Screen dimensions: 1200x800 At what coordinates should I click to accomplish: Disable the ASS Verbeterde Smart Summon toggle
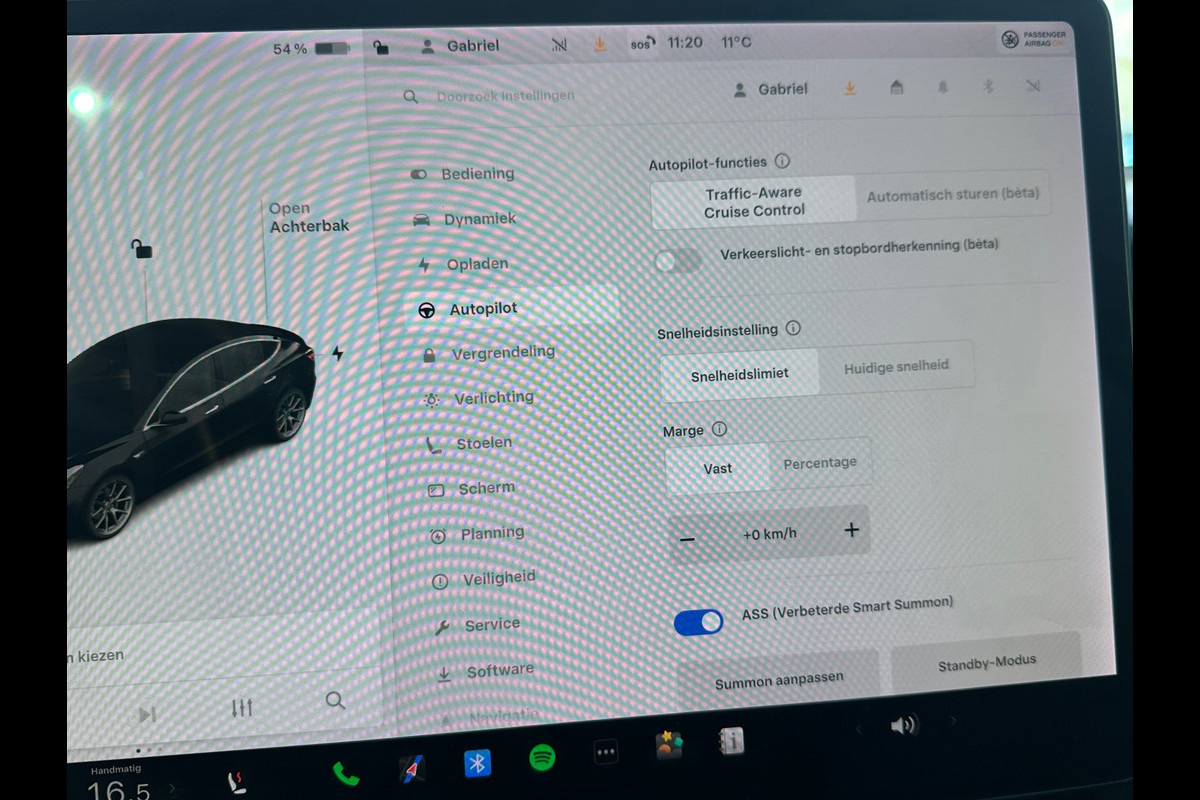698,622
